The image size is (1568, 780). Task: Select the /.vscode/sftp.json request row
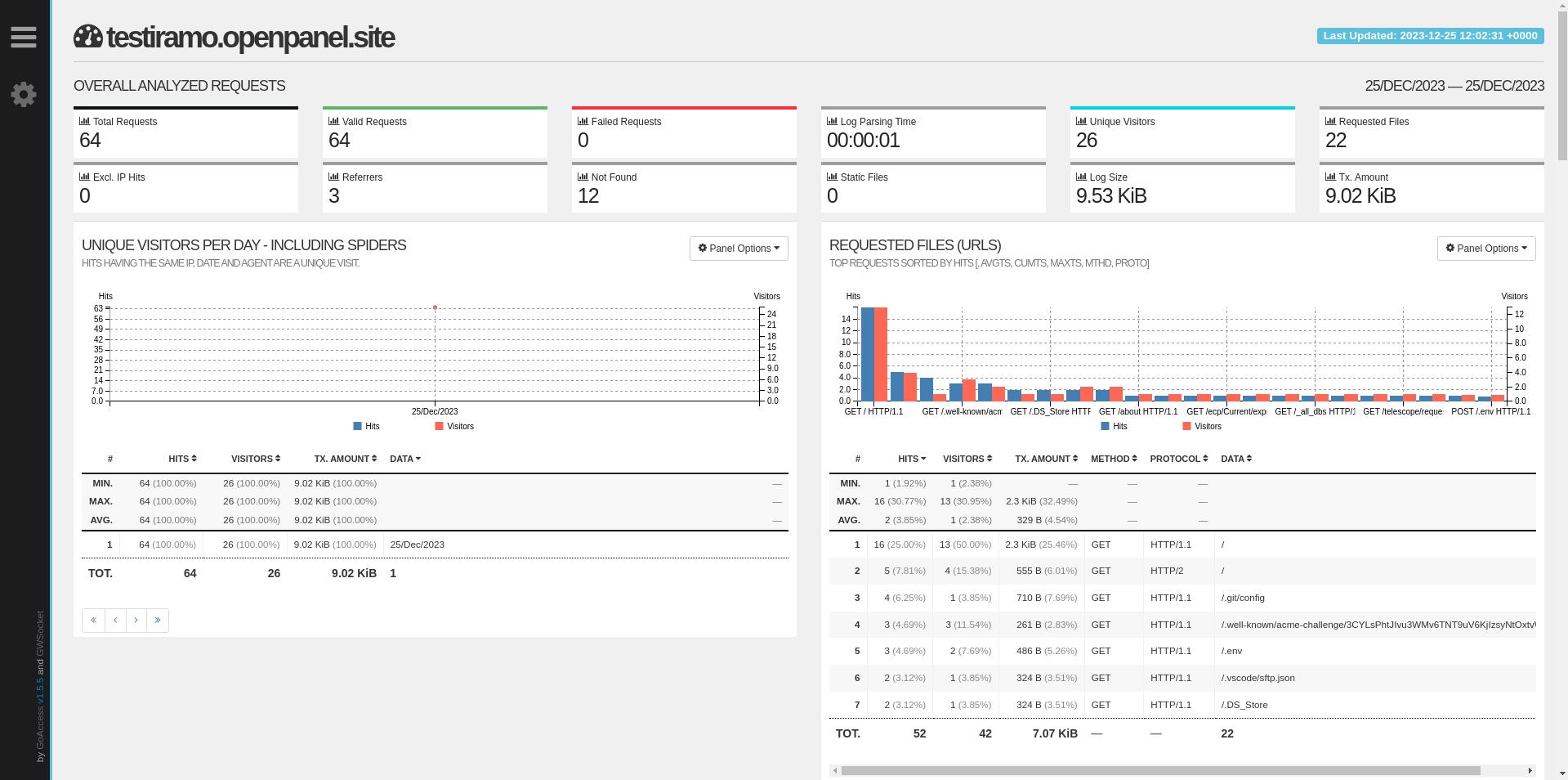coord(1182,678)
